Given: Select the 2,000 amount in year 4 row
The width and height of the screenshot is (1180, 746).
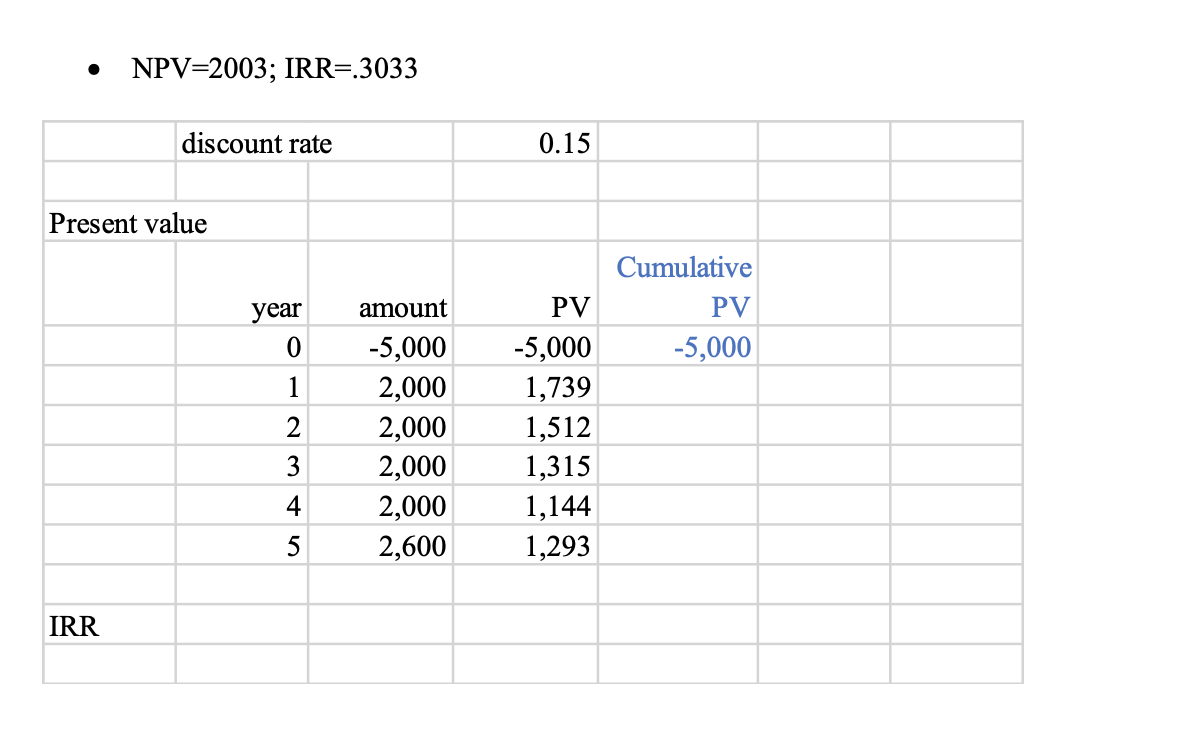Looking at the screenshot, I should coord(380,505).
